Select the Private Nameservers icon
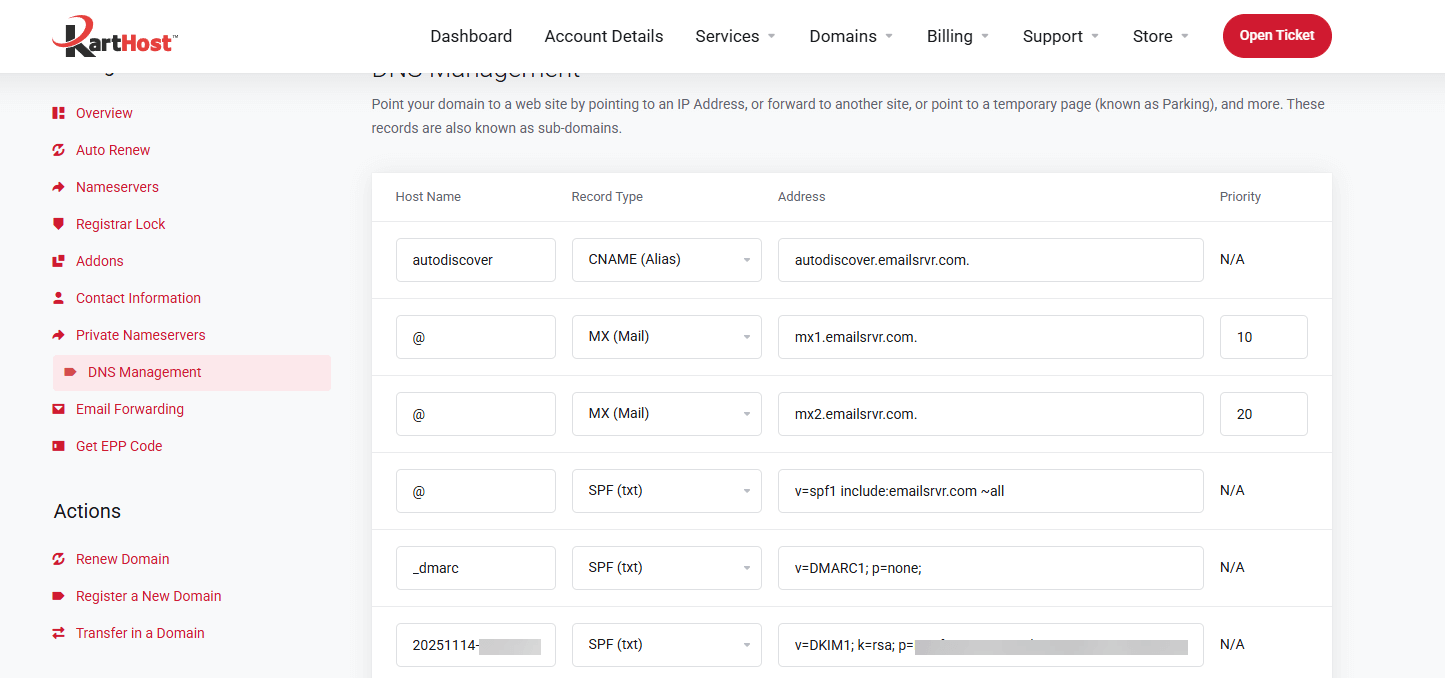Image resolution: width=1445 pixels, height=678 pixels. [x=59, y=334]
